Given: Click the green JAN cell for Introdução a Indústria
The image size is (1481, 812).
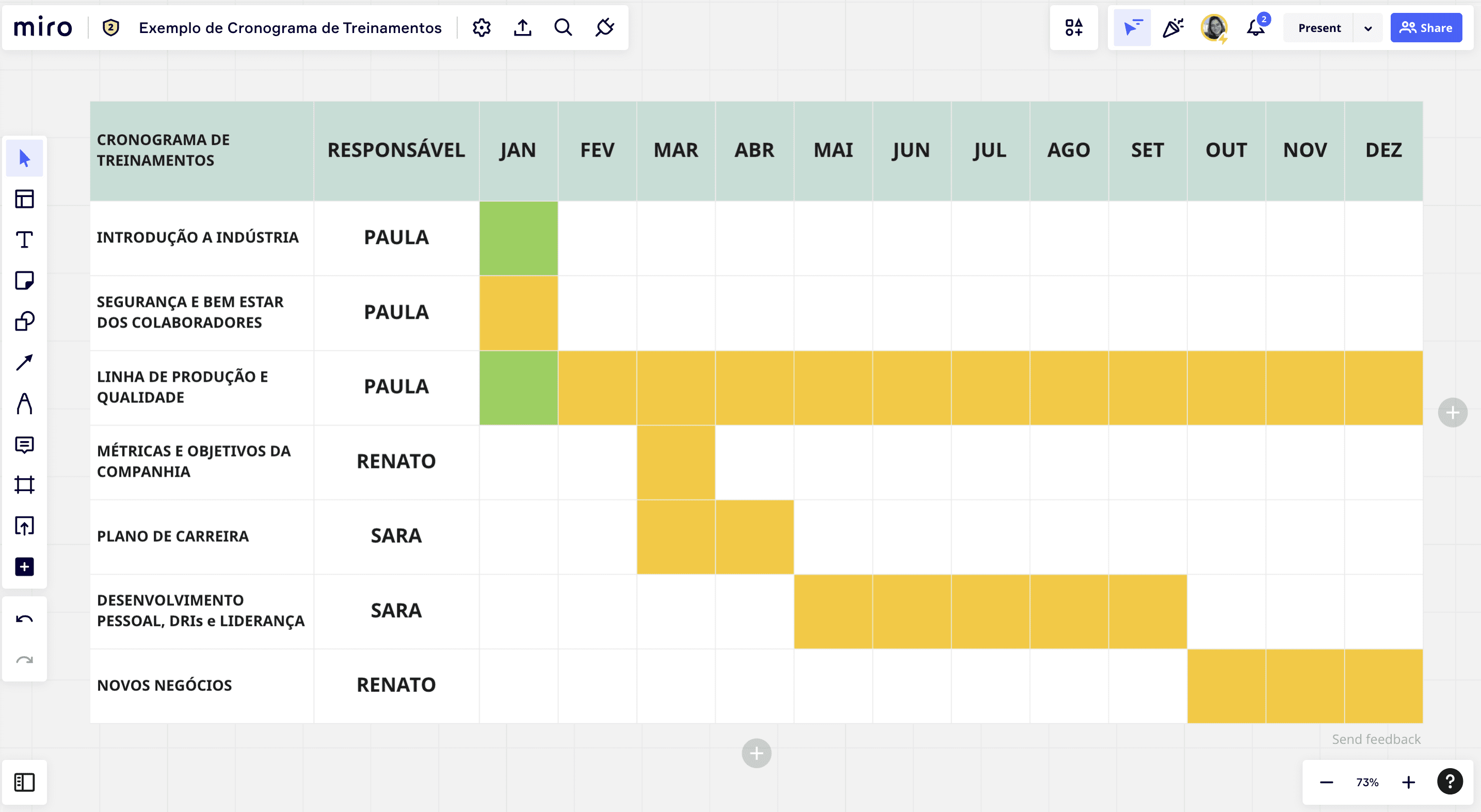Looking at the screenshot, I should coord(518,238).
